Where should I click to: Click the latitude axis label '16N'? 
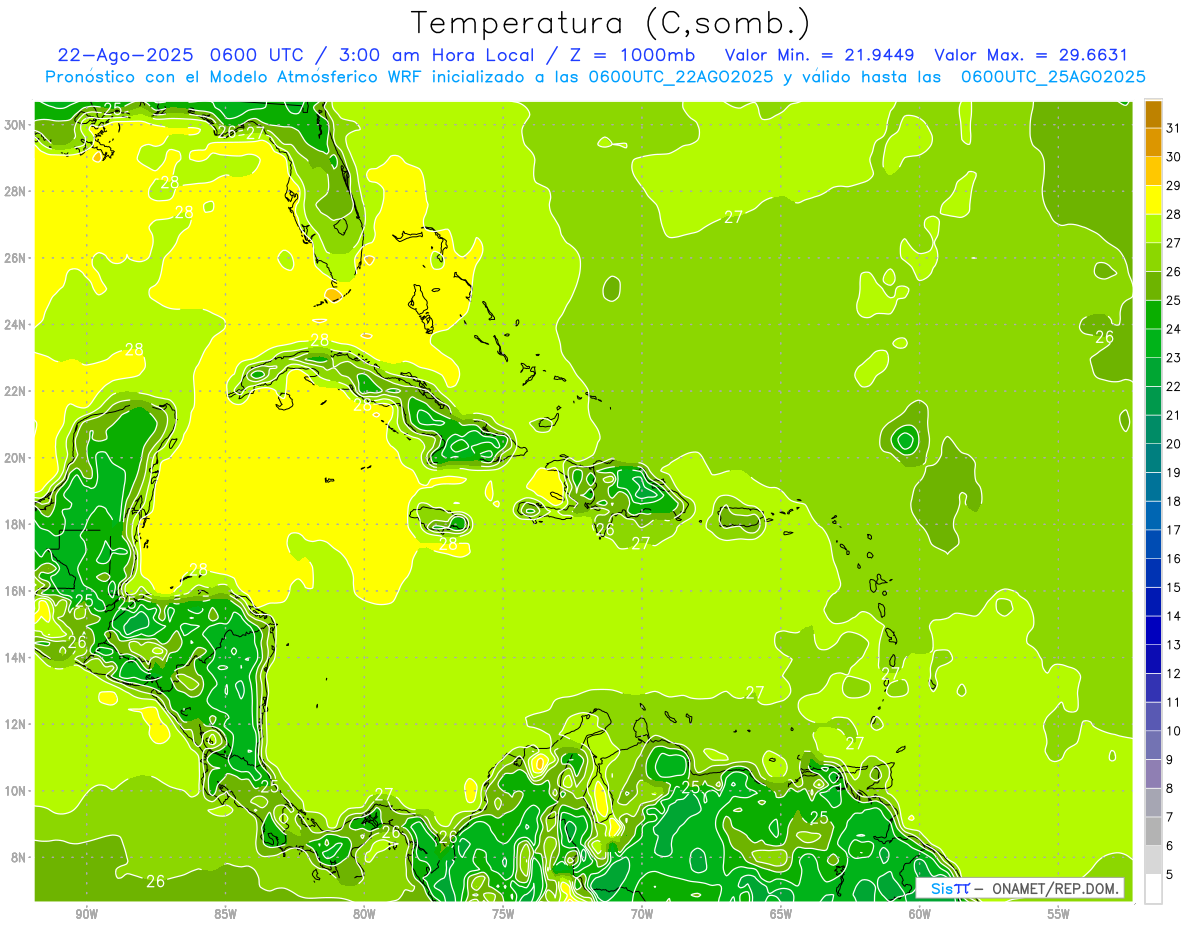tap(15, 591)
